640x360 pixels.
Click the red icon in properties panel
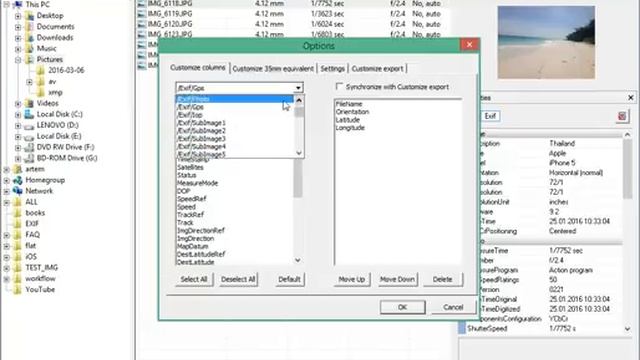tap(622, 116)
